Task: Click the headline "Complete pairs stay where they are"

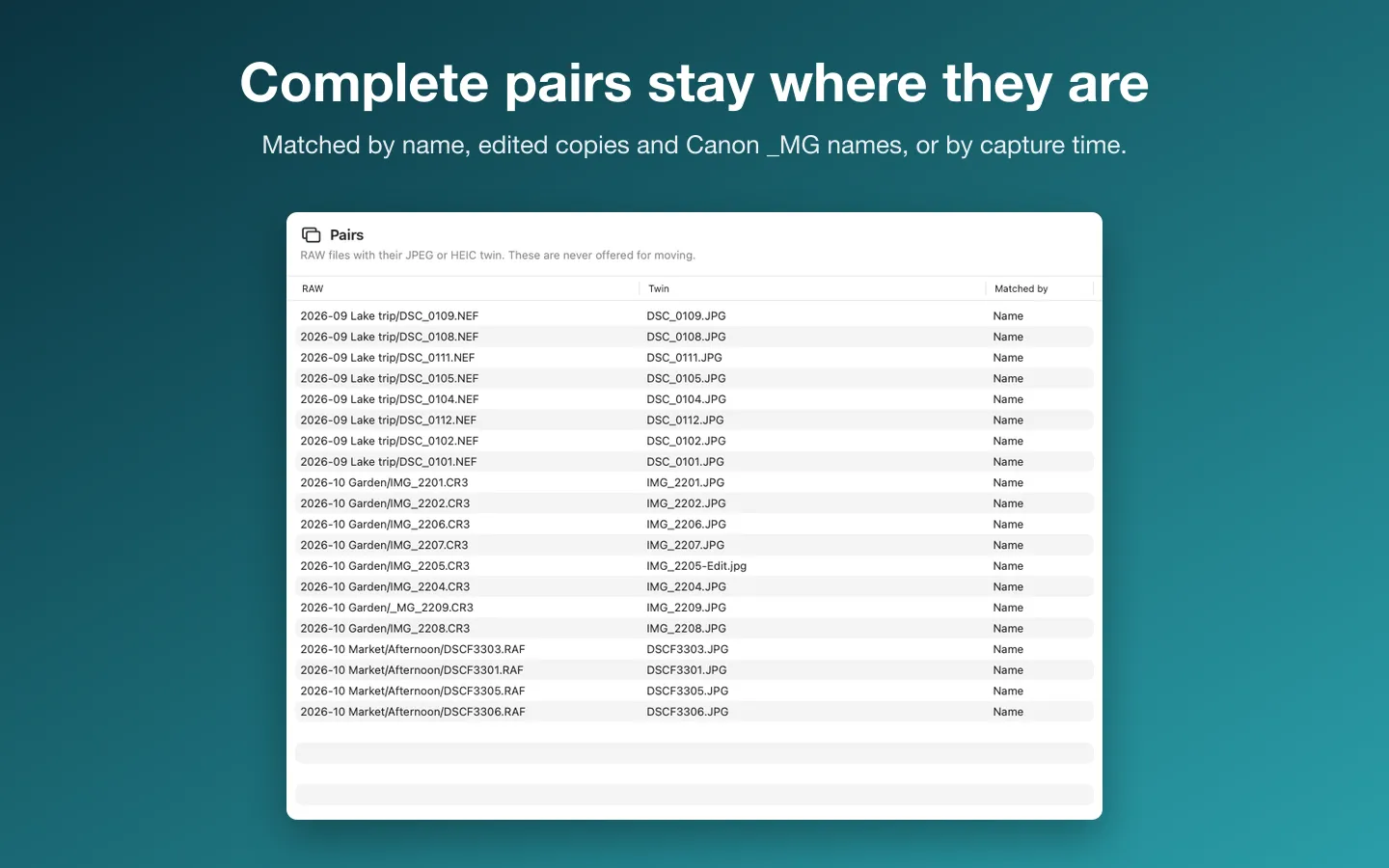Action: tap(694, 84)
